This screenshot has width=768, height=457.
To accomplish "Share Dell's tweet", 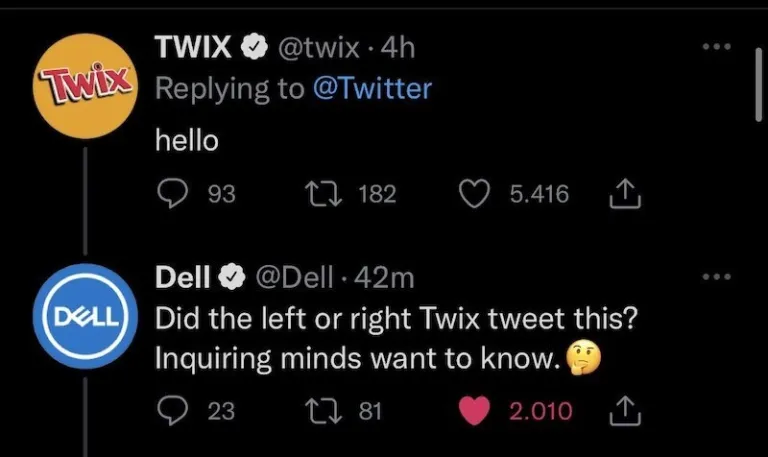I will pos(623,410).
